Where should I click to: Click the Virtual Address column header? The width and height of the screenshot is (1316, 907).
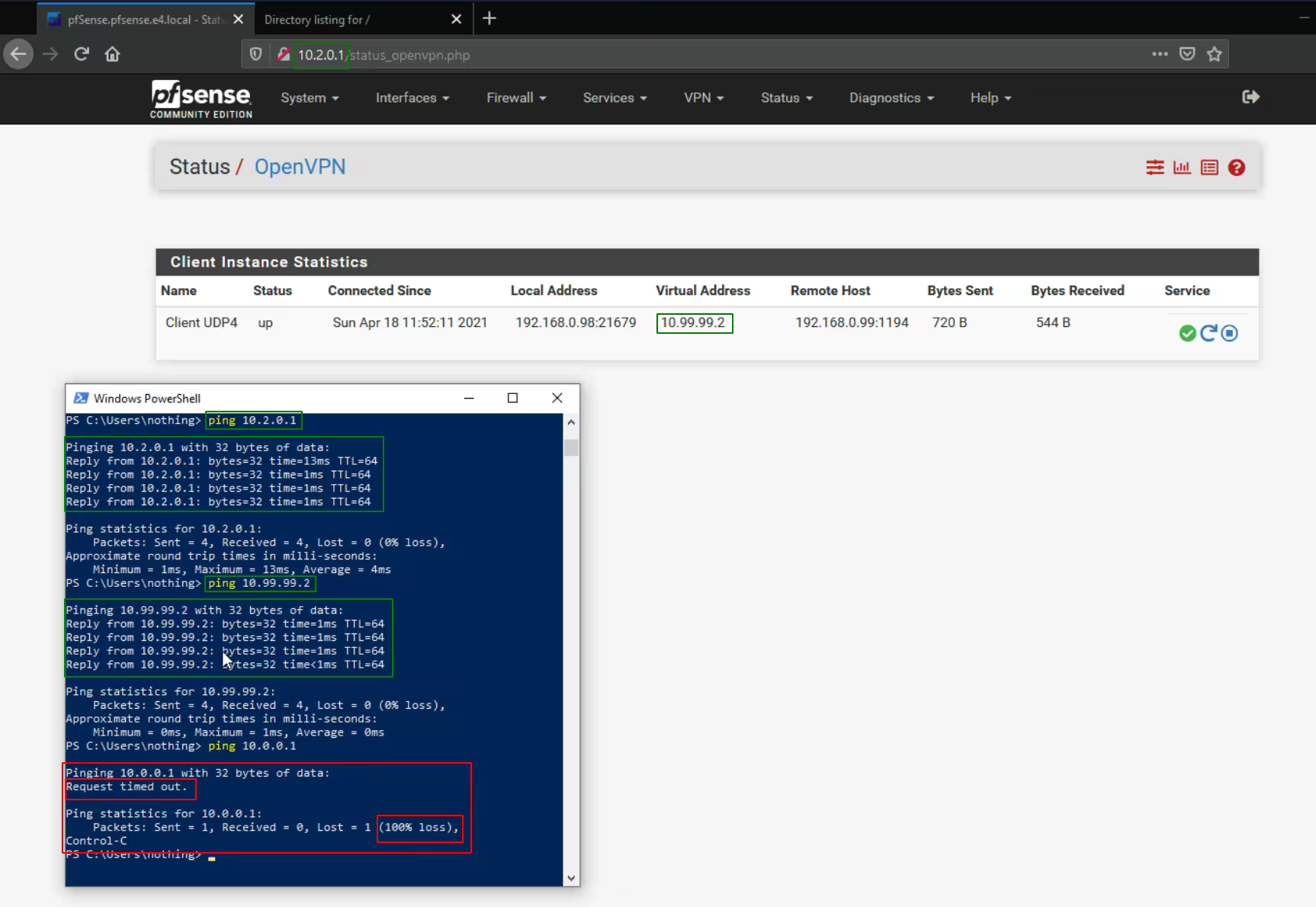[x=703, y=290]
